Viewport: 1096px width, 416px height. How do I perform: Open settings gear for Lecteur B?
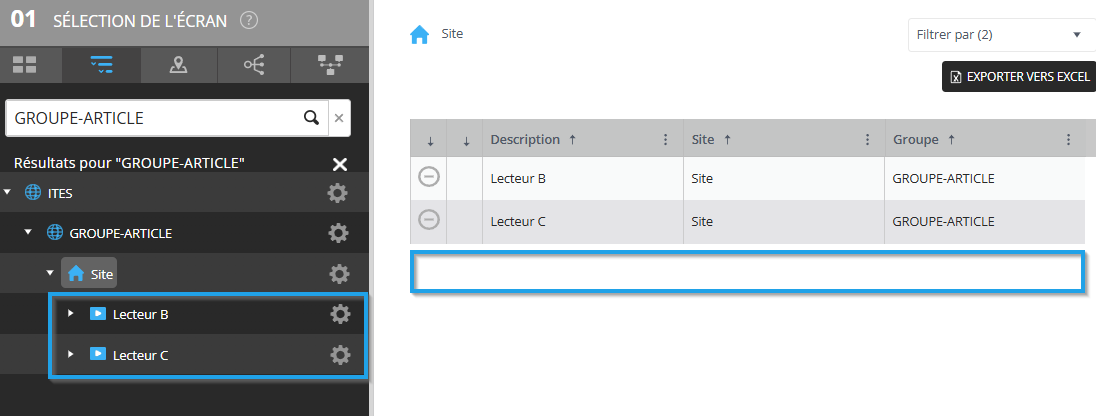340,315
